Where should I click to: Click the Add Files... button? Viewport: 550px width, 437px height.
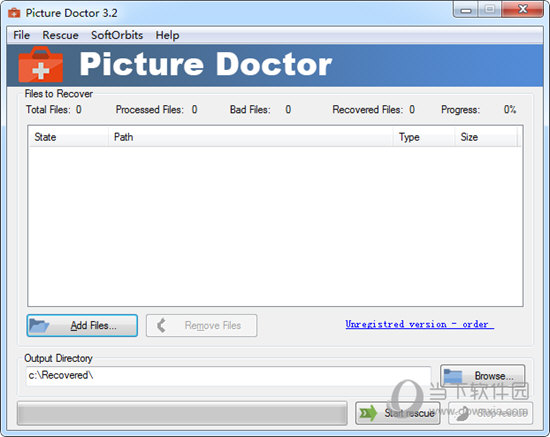point(82,325)
